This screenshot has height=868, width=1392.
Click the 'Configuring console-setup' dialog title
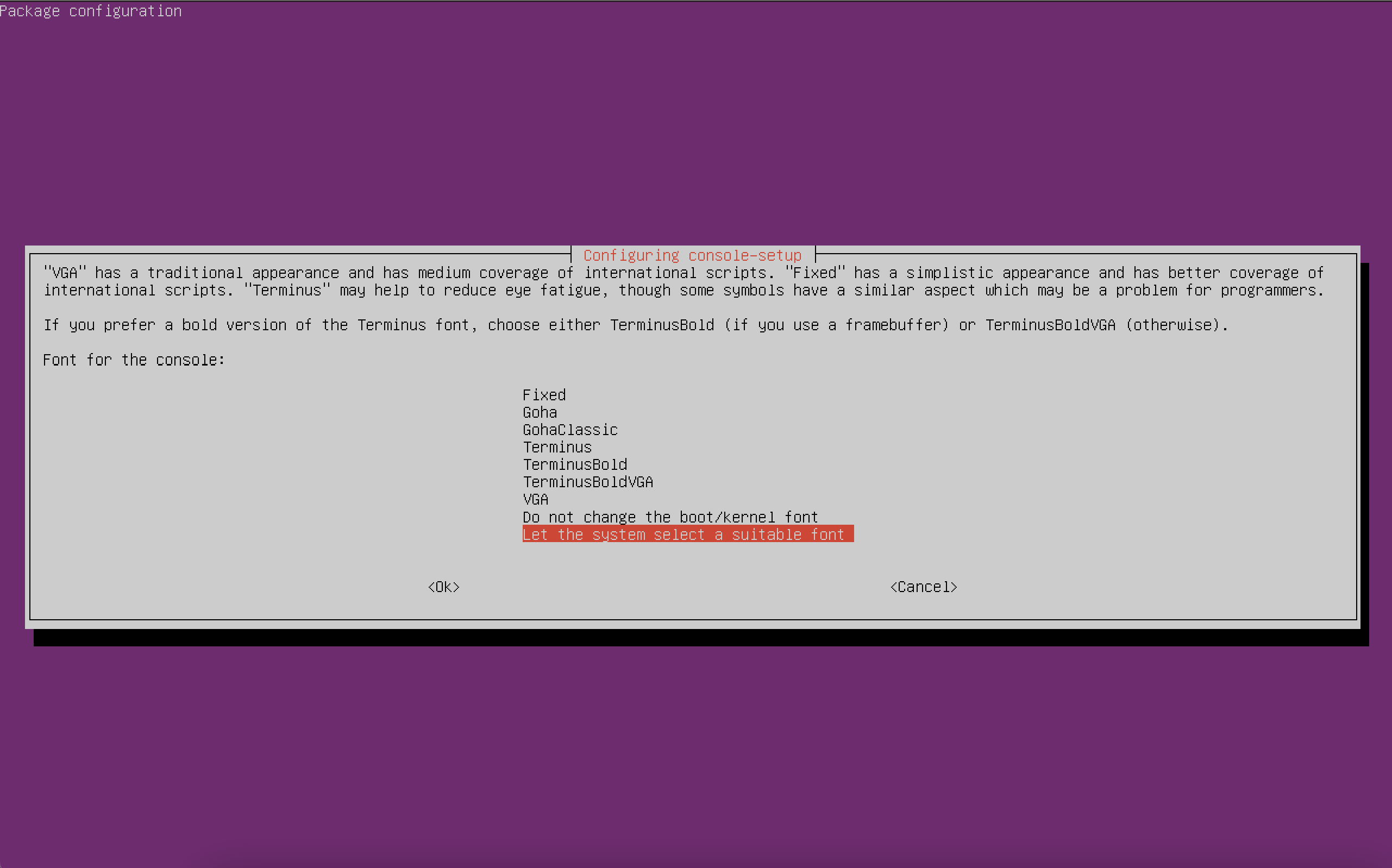pyautogui.click(x=692, y=255)
